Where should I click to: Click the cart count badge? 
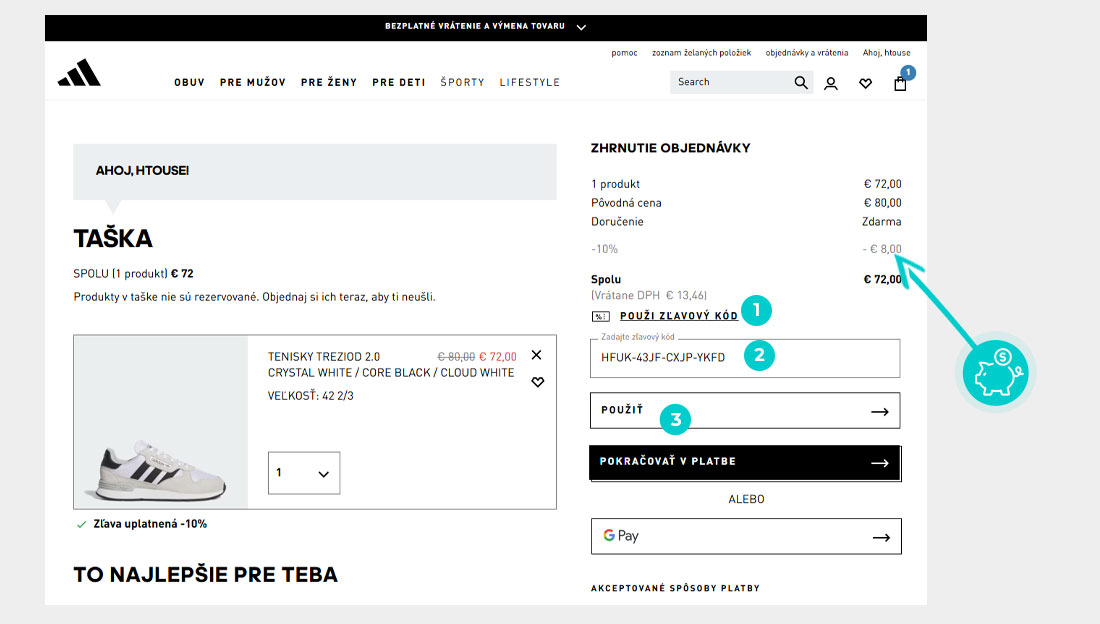click(x=908, y=72)
